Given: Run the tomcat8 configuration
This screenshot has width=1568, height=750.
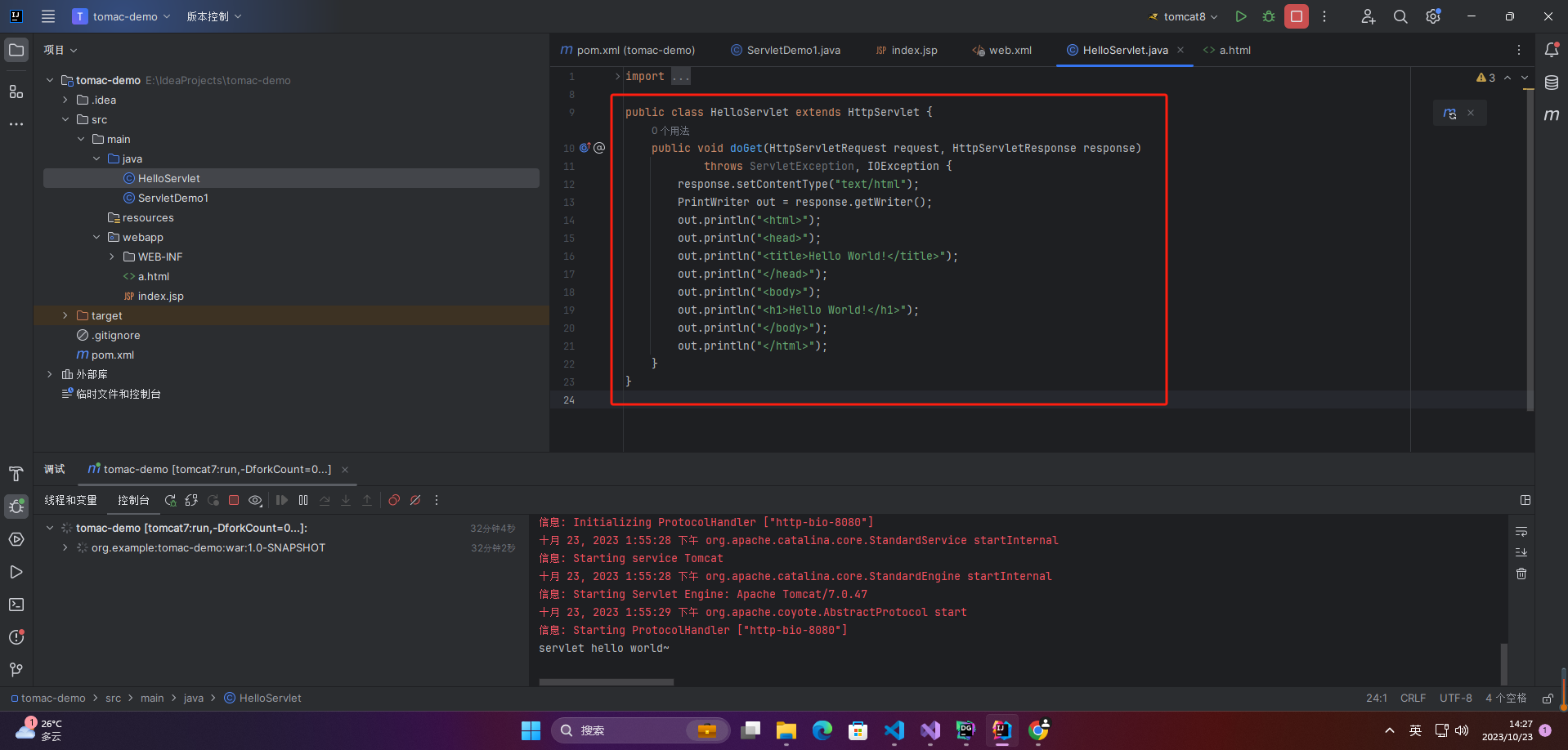Looking at the screenshot, I should pyautogui.click(x=1241, y=16).
